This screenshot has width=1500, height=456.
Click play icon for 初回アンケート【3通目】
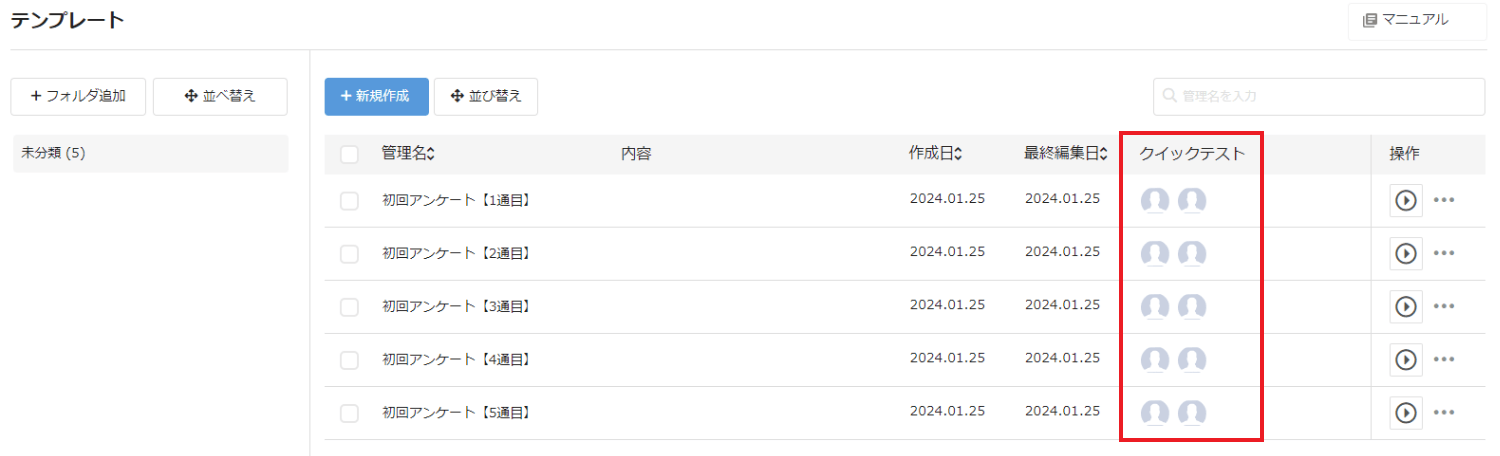pyautogui.click(x=1405, y=306)
